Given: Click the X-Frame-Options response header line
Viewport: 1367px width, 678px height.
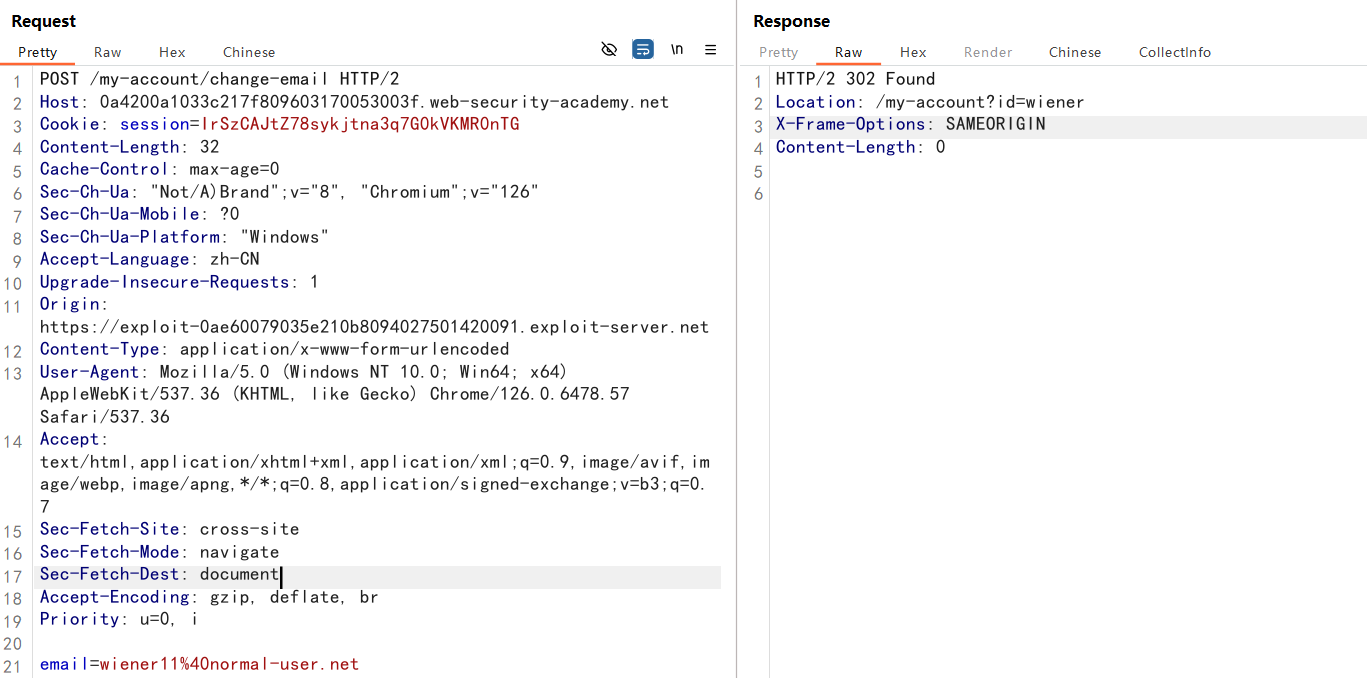Looking at the screenshot, I should pos(910,124).
